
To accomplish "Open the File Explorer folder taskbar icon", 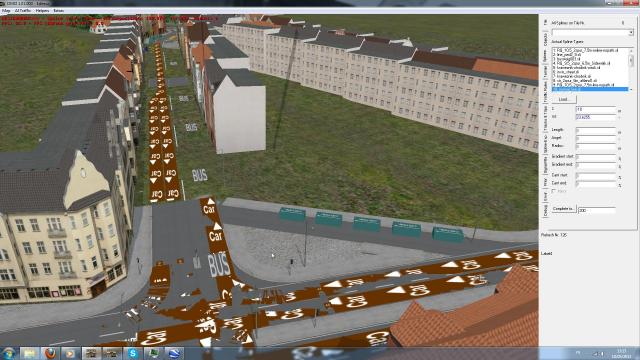I will [29, 354].
